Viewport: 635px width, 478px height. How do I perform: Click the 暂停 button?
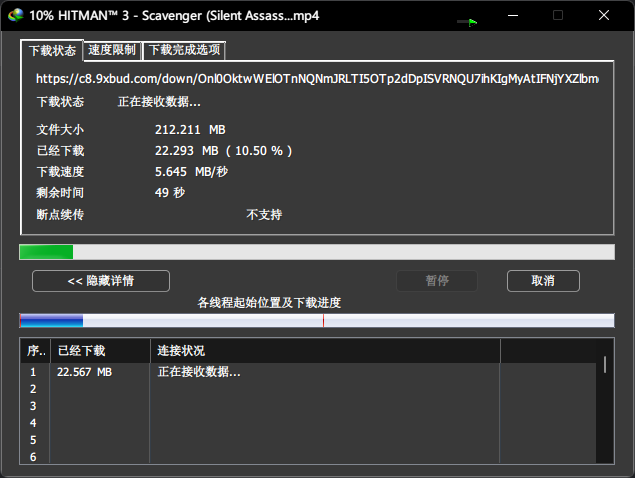[437, 281]
